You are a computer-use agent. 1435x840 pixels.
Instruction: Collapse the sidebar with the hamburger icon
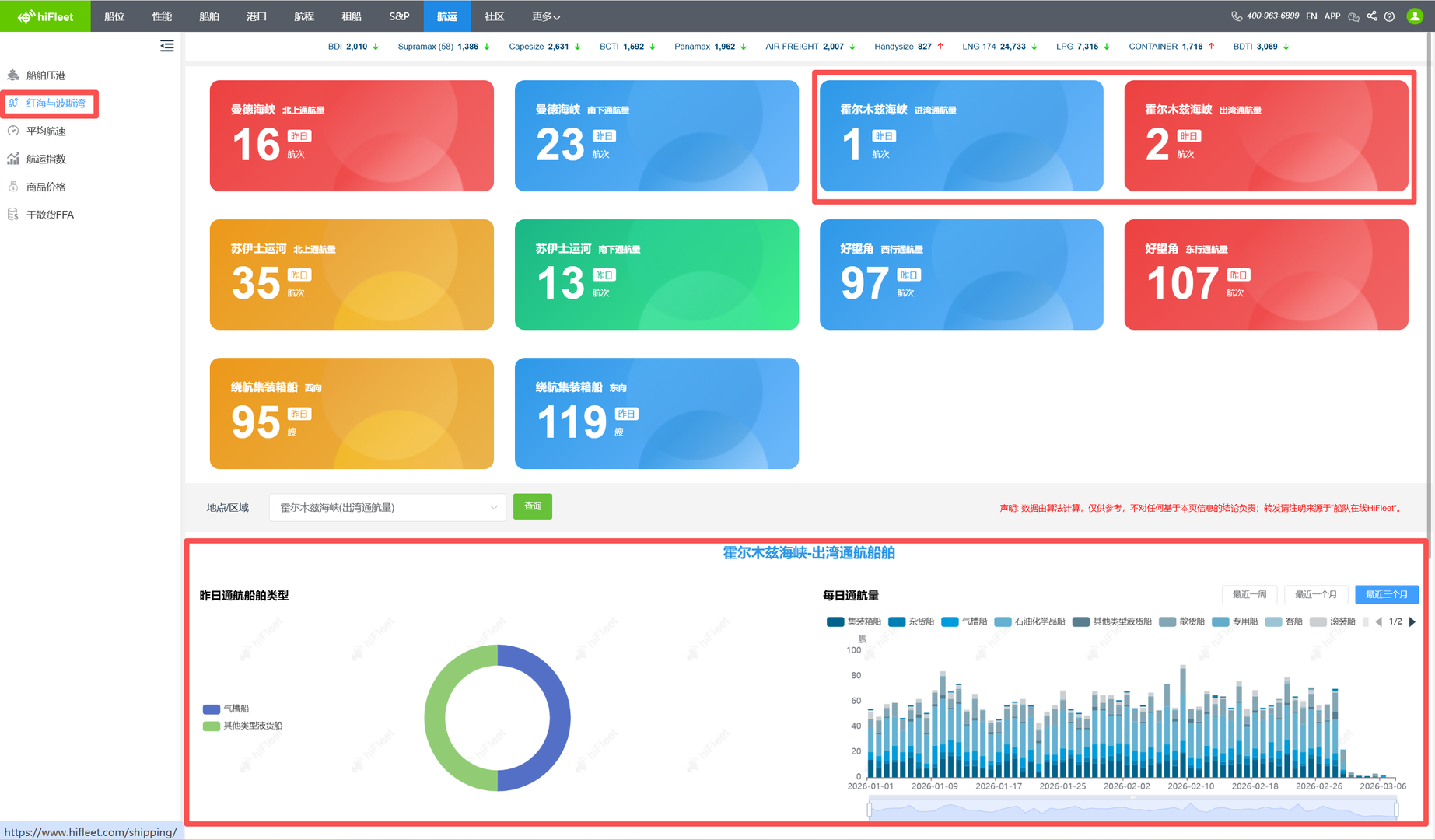coord(167,46)
